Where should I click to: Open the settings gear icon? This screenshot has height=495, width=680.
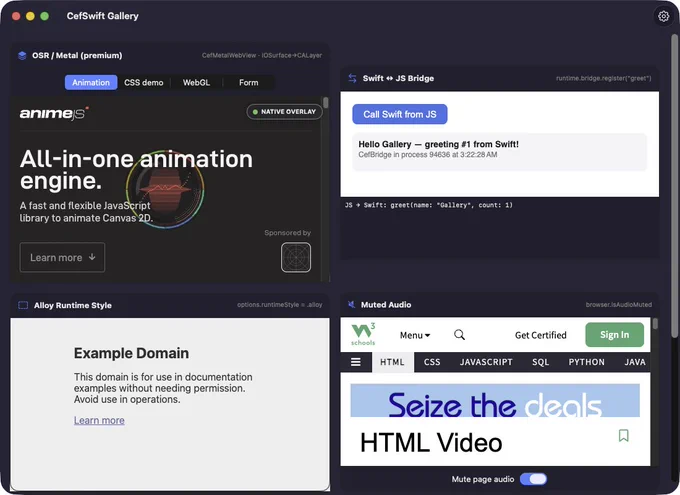pos(663,16)
